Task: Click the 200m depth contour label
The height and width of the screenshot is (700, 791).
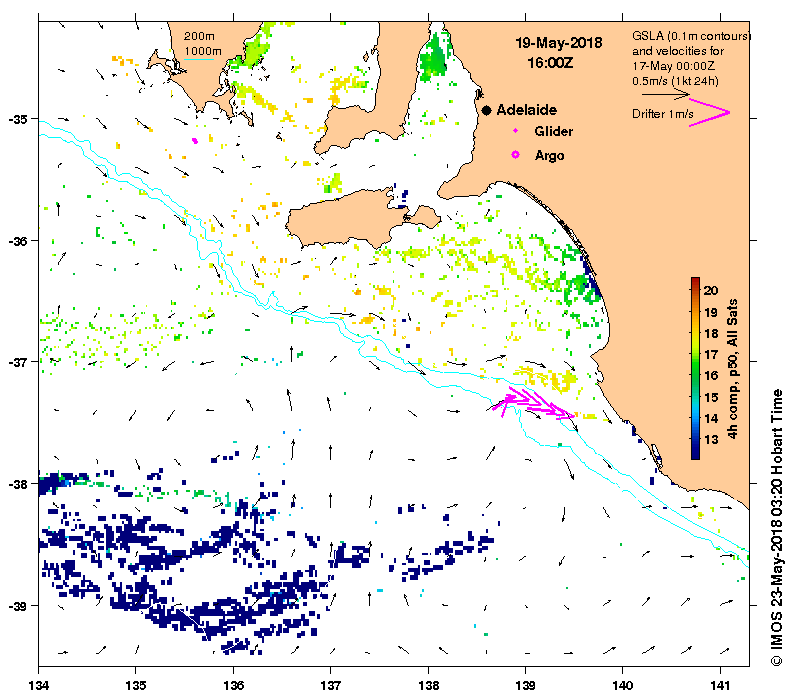Action: pos(199,36)
